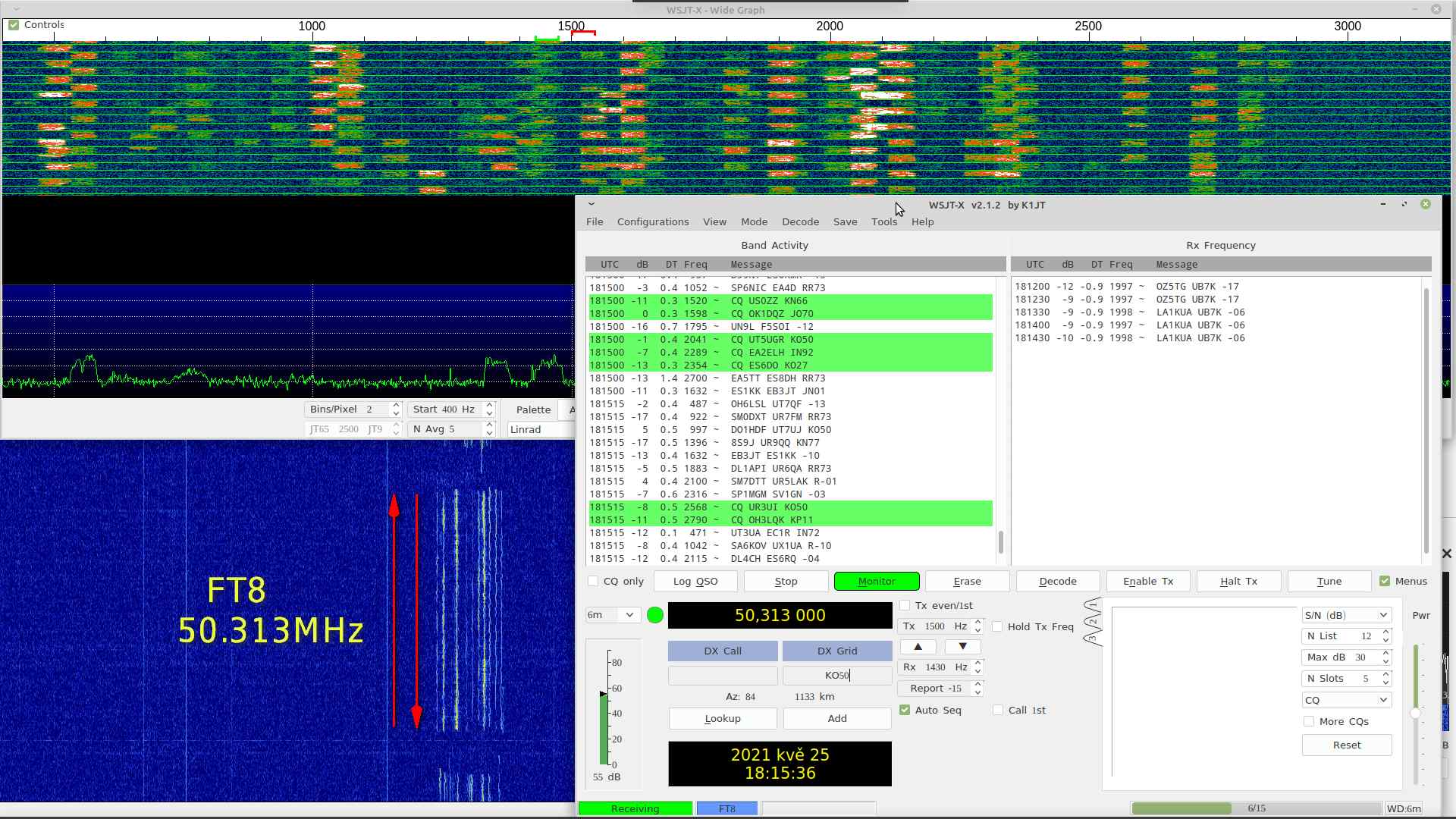The width and height of the screenshot is (1456, 819).
Task: Expand the S/N (dB) dropdown
Action: [x=1346, y=615]
